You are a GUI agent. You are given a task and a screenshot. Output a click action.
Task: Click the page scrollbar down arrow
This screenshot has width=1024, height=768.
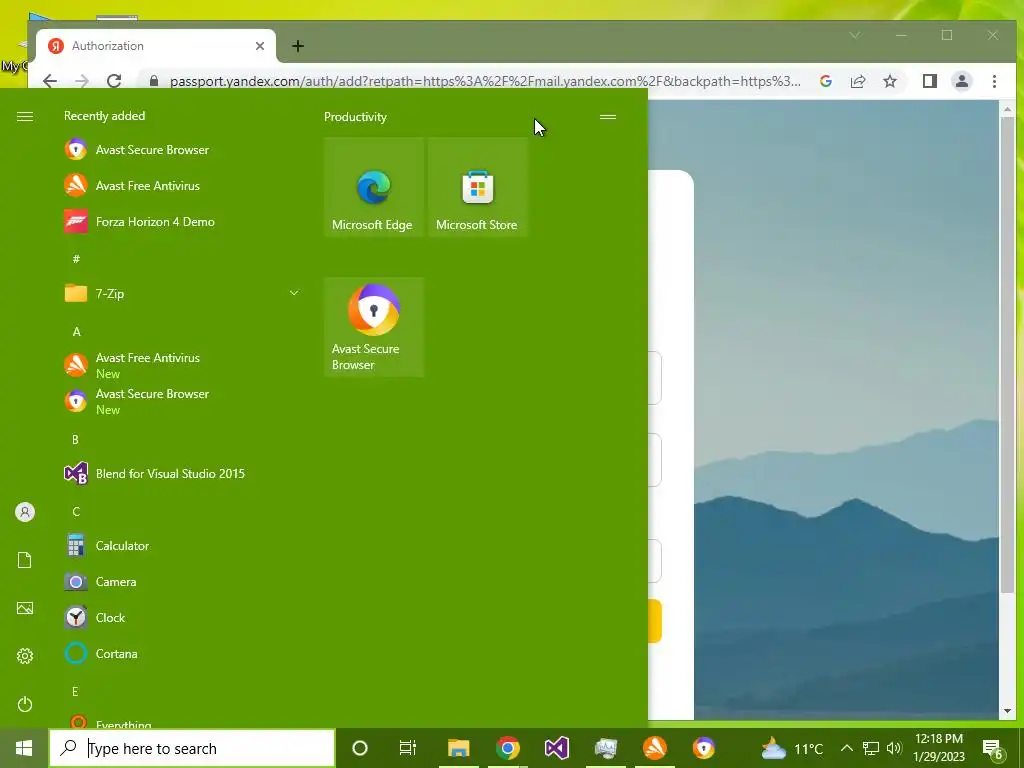pos(1008,711)
